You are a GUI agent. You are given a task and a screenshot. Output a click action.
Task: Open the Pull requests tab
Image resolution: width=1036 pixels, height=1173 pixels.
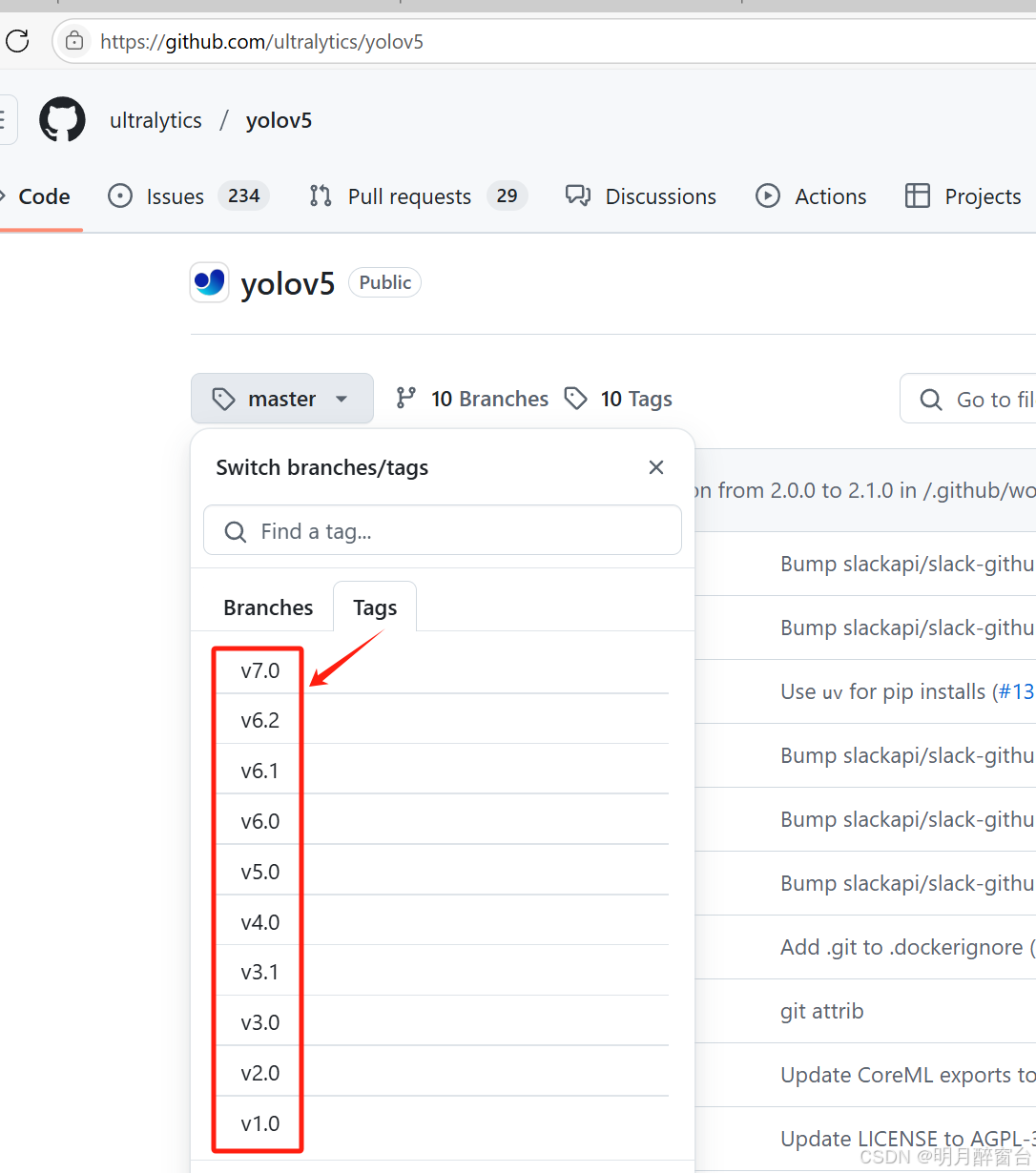pos(418,196)
